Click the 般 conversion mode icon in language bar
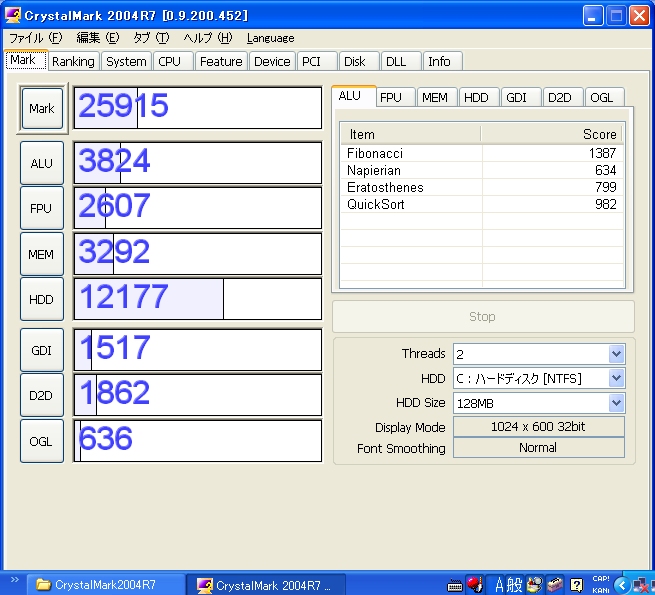Image resolution: width=655 pixels, height=595 pixels. click(x=514, y=585)
